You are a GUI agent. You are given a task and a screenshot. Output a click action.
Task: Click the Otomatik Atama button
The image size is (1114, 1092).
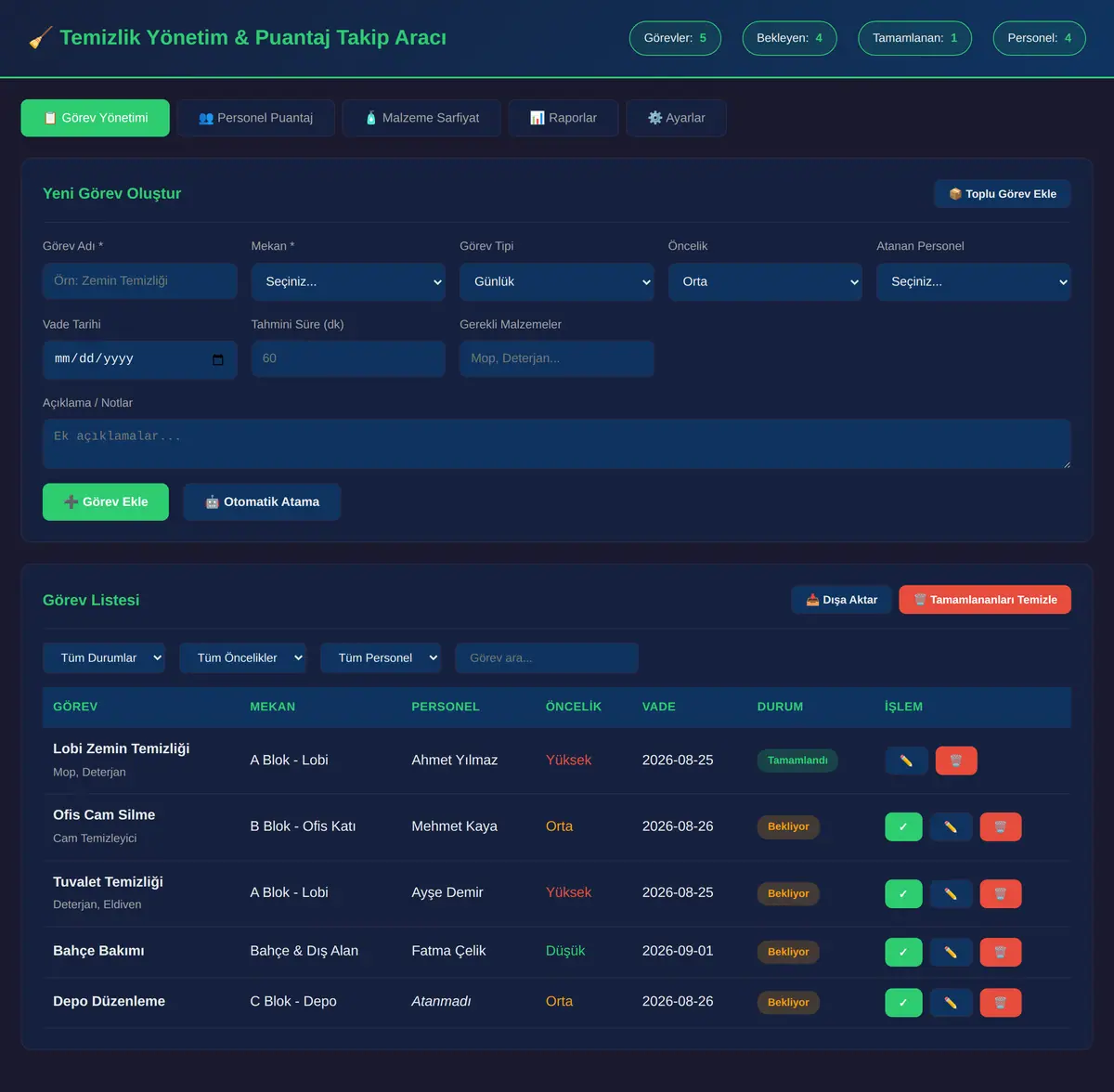(x=262, y=502)
